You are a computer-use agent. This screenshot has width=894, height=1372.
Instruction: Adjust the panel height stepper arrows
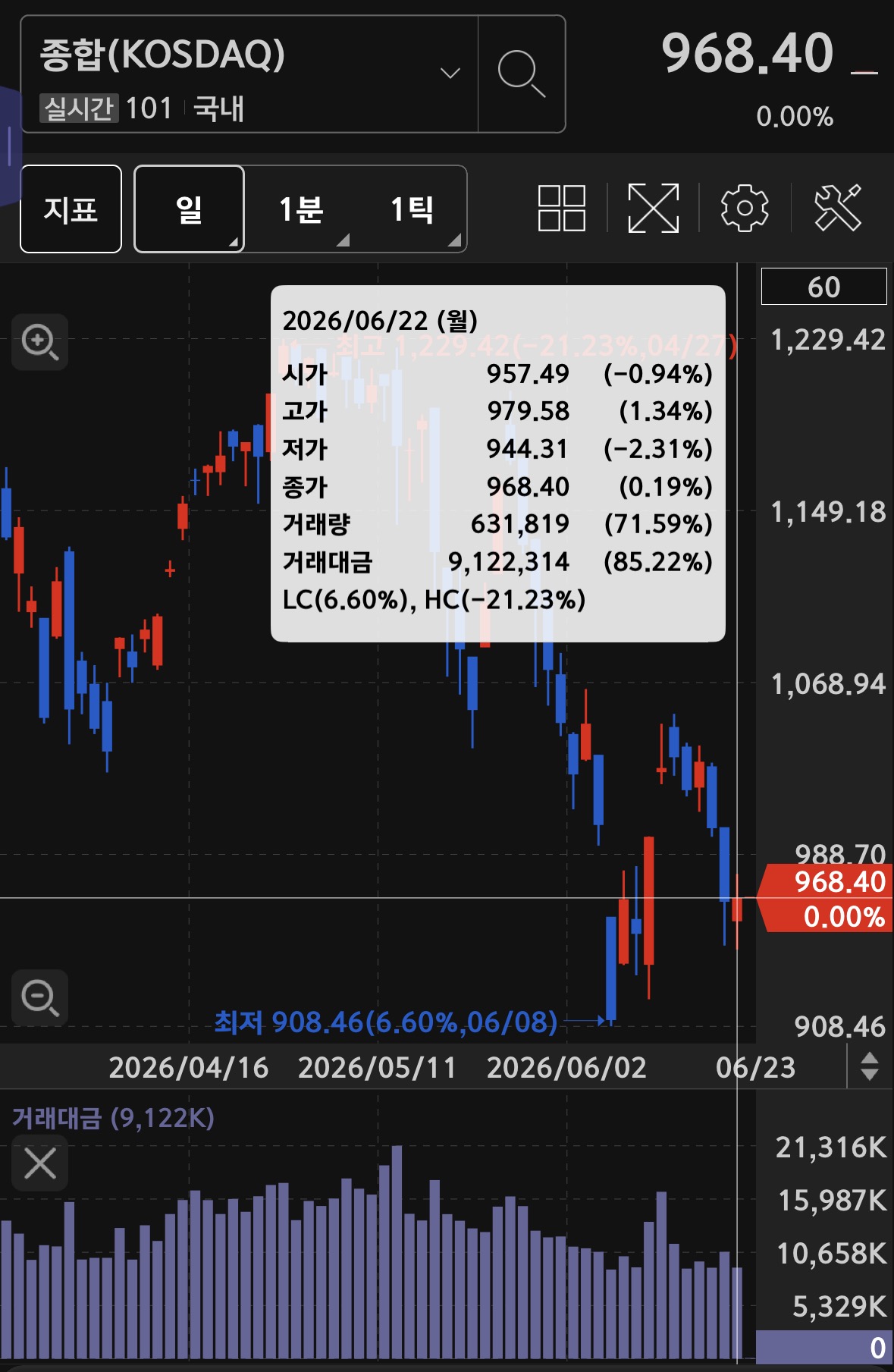[870, 1066]
